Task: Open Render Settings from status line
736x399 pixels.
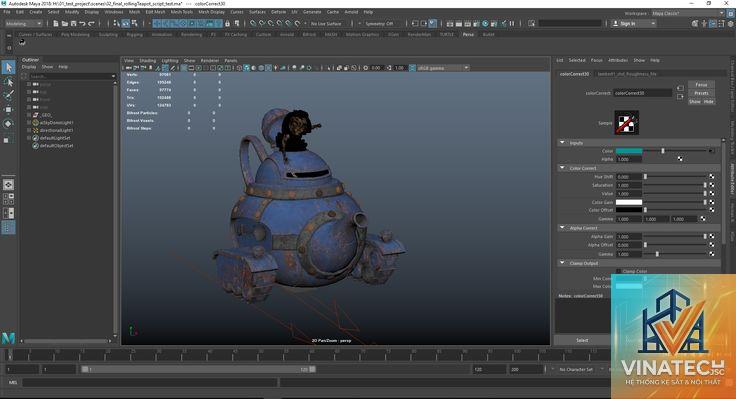Action: 476,23
